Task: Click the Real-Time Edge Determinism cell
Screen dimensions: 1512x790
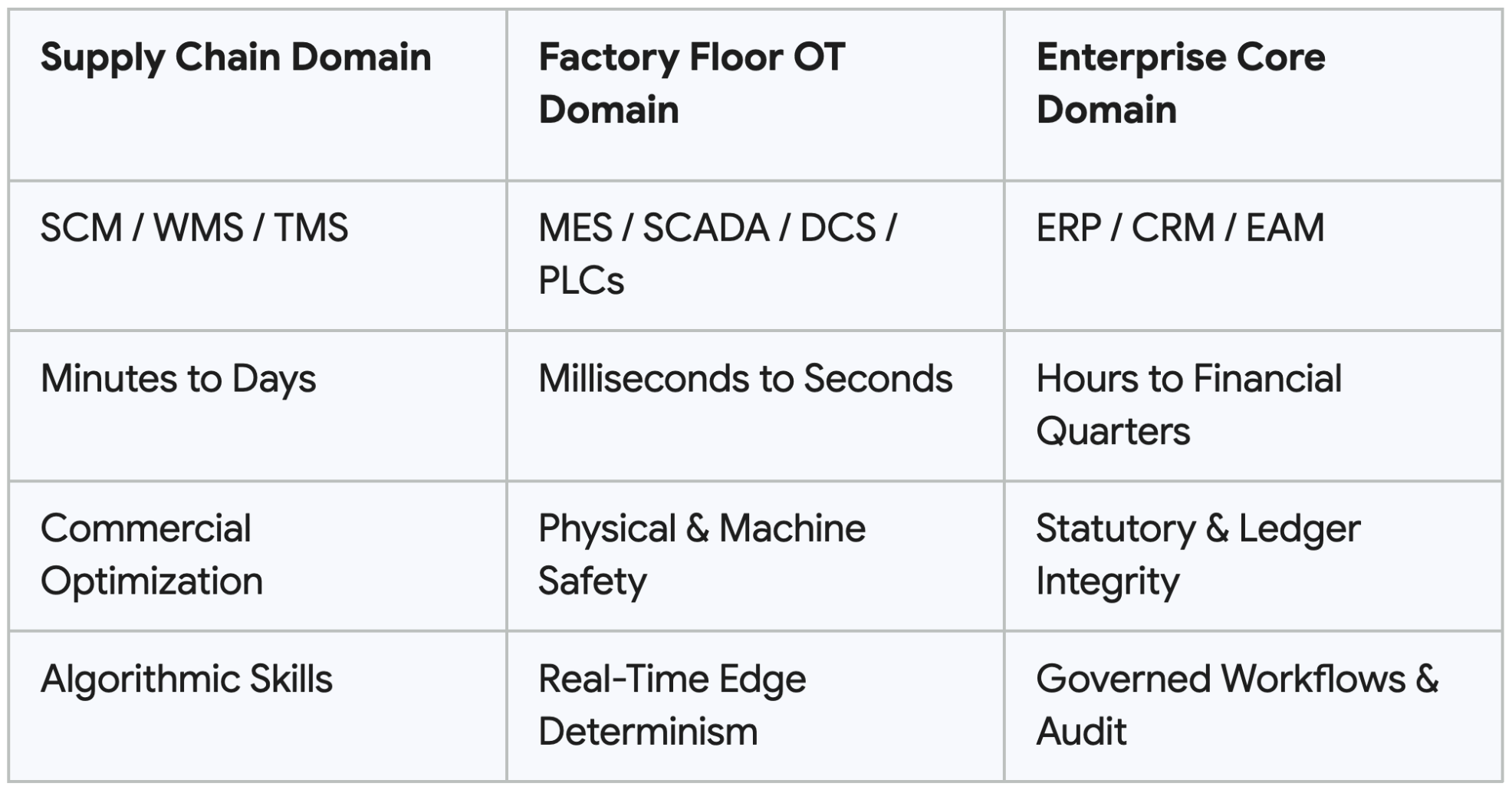Action: point(755,706)
